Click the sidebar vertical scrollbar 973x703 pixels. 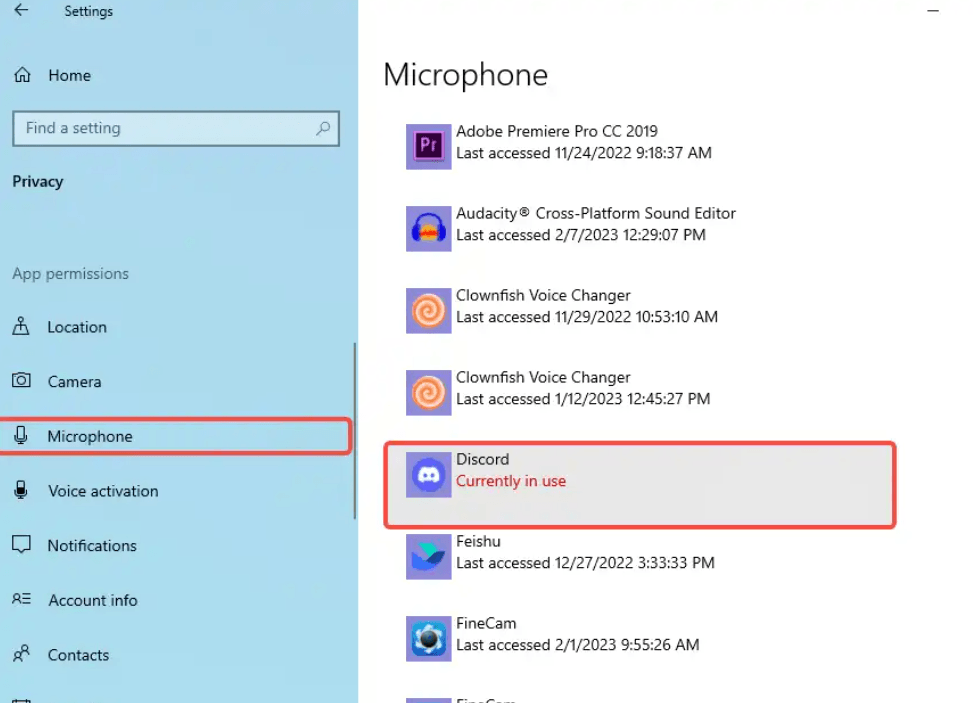click(355, 430)
